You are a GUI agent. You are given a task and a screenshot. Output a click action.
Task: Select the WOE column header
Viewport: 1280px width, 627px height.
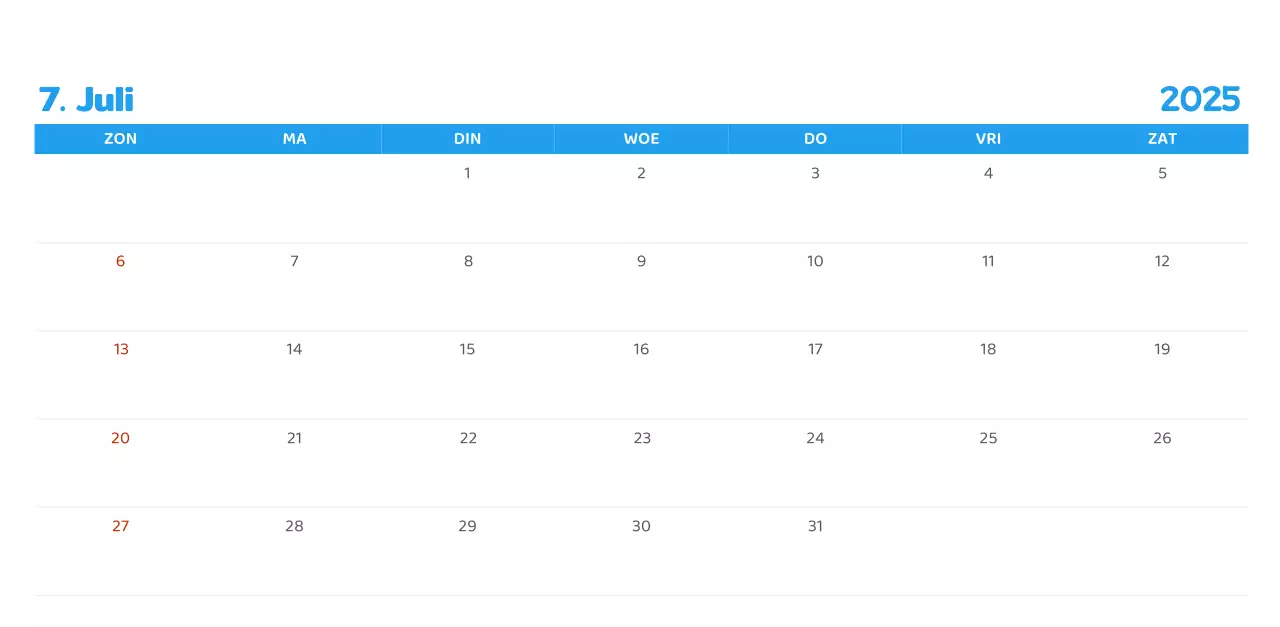(x=641, y=139)
